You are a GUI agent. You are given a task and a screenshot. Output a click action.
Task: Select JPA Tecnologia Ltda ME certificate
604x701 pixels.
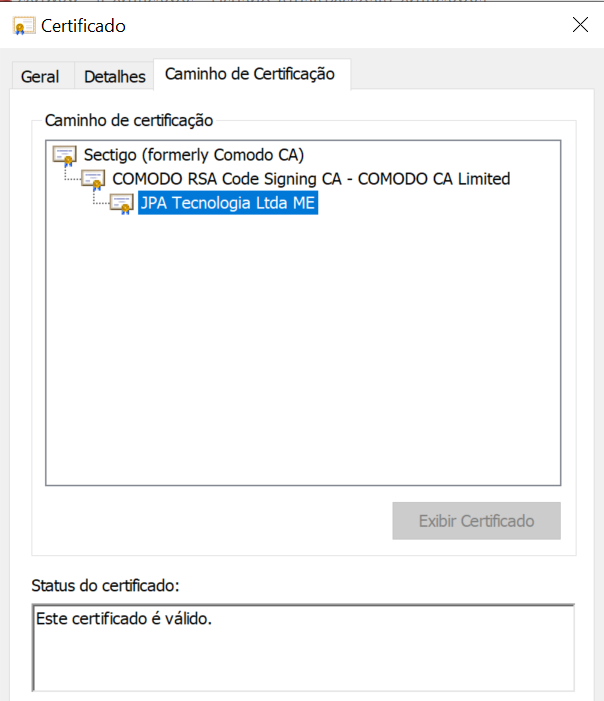coord(228,203)
